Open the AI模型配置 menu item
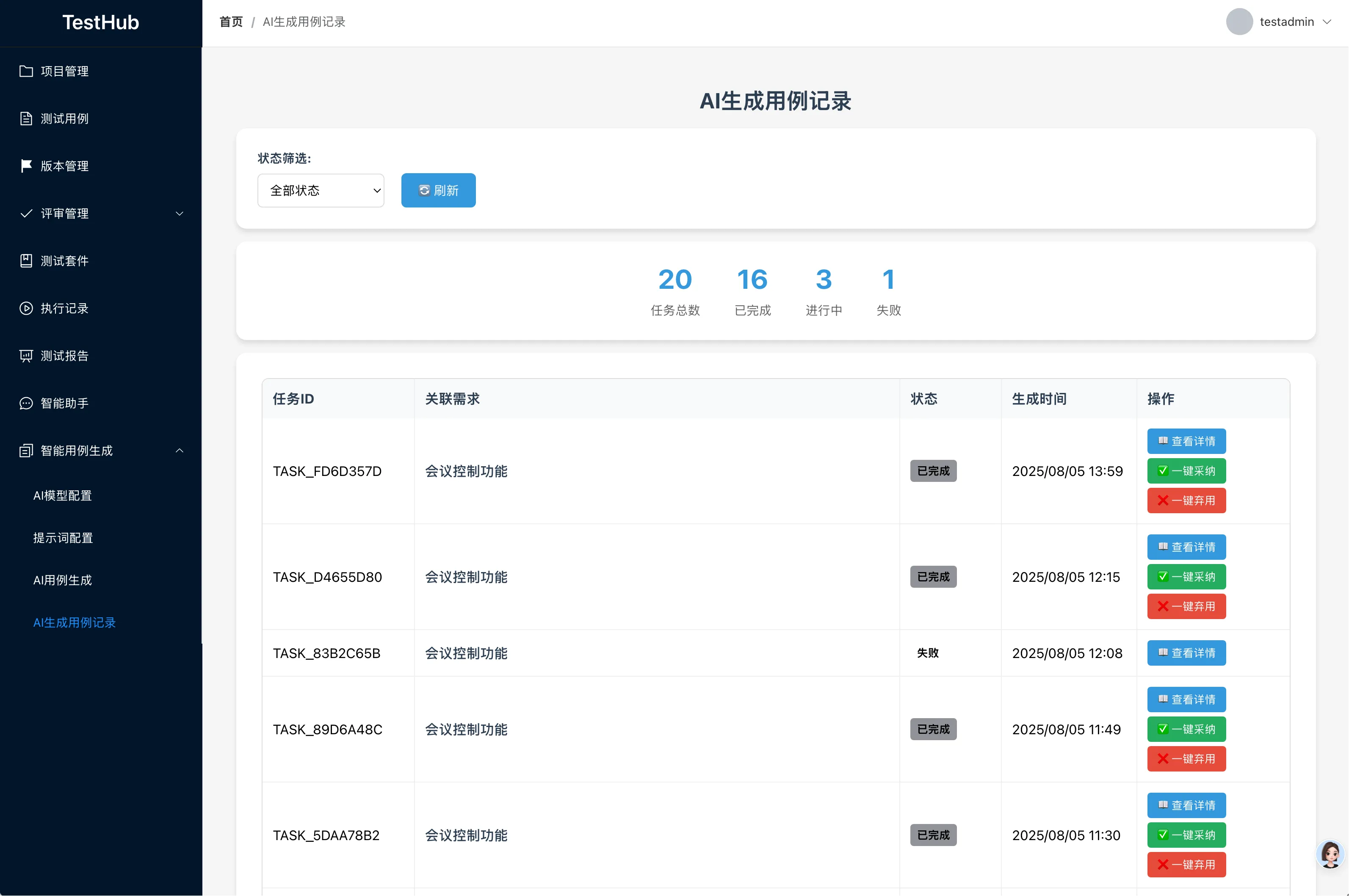The image size is (1349, 896). (63, 495)
